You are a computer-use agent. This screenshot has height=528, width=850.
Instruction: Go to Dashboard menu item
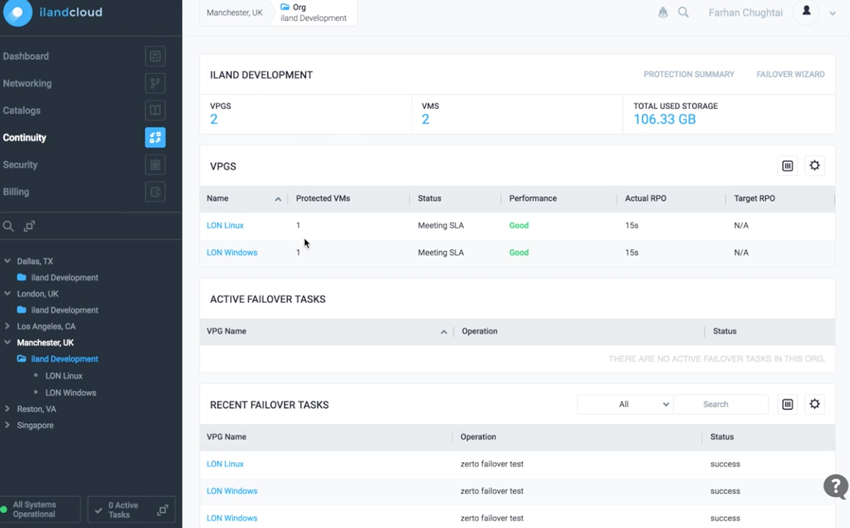pyautogui.click(x=25, y=56)
